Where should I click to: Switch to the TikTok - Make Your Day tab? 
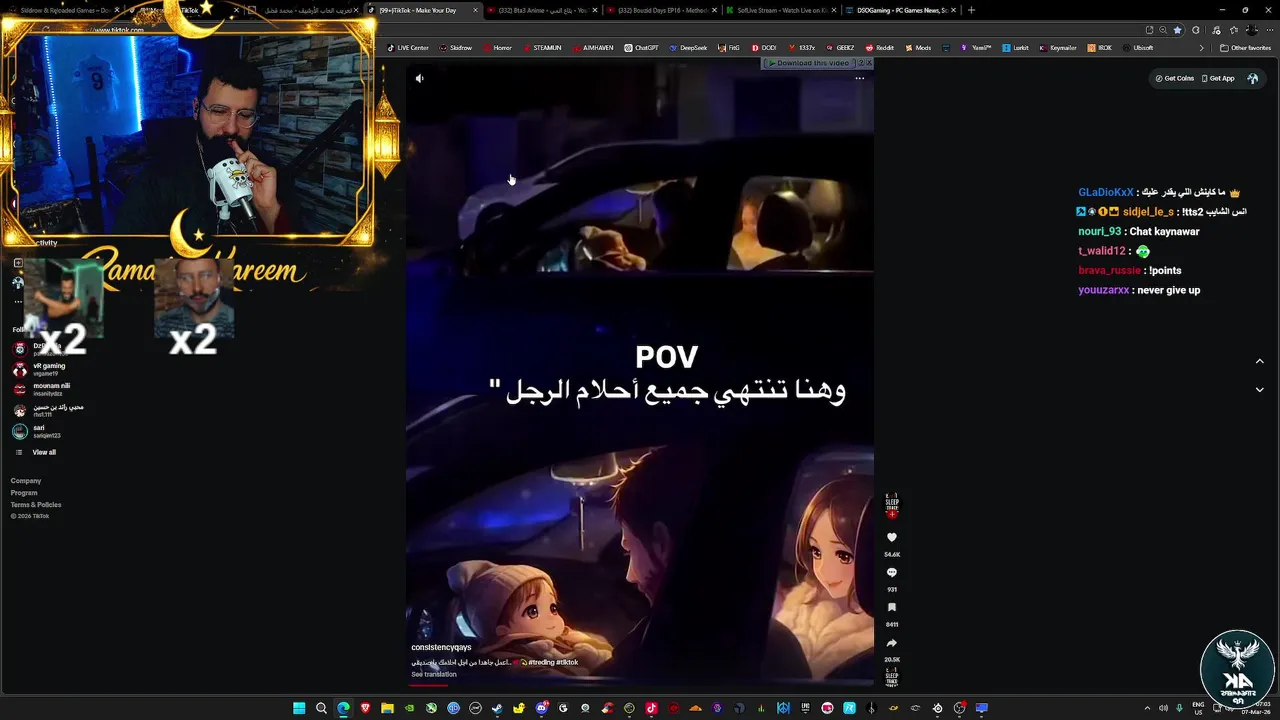(x=423, y=10)
